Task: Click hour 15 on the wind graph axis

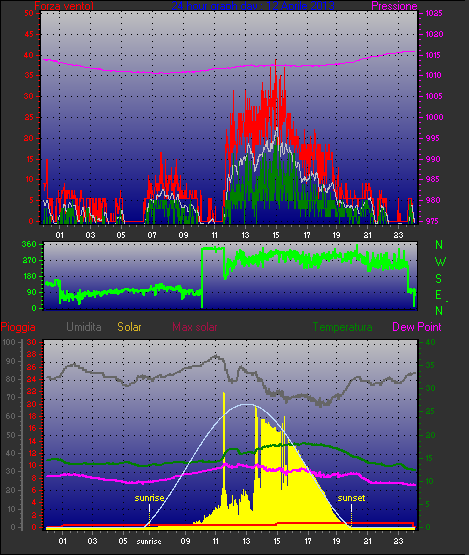Action: [x=276, y=235]
